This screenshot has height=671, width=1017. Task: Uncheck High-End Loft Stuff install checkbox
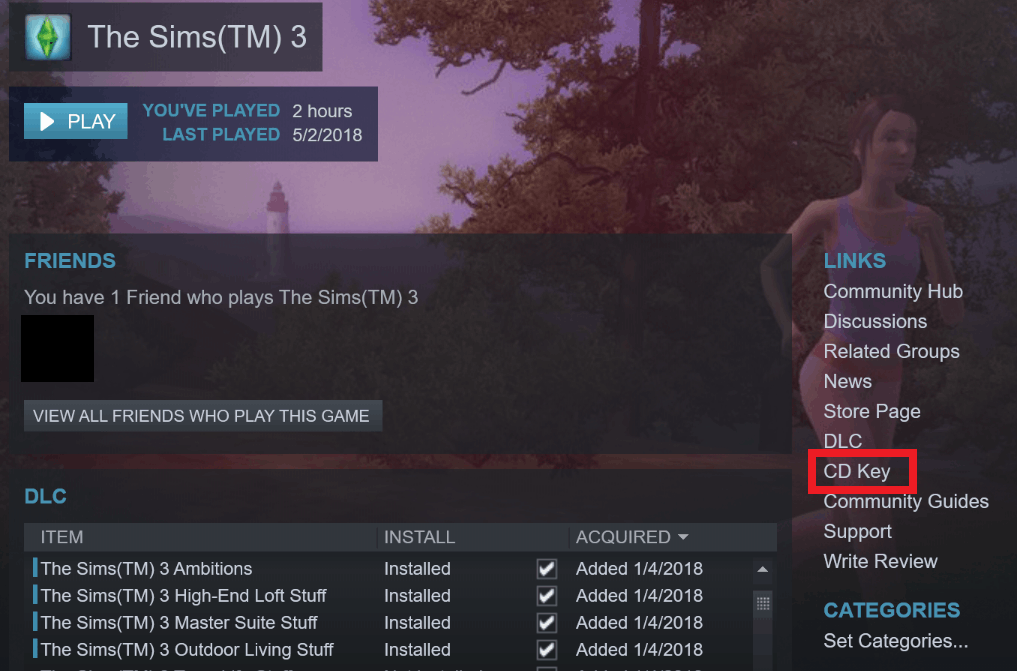547,596
